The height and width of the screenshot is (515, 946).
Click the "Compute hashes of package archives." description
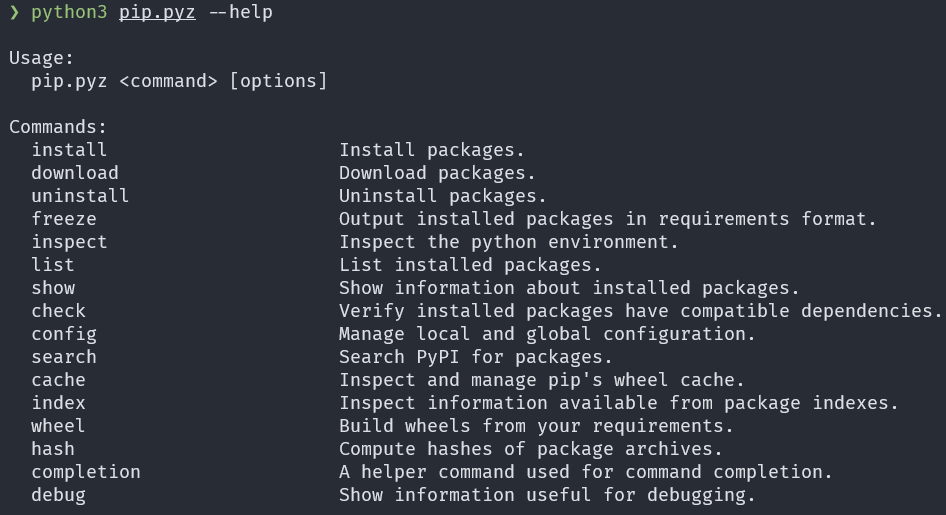(531, 449)
